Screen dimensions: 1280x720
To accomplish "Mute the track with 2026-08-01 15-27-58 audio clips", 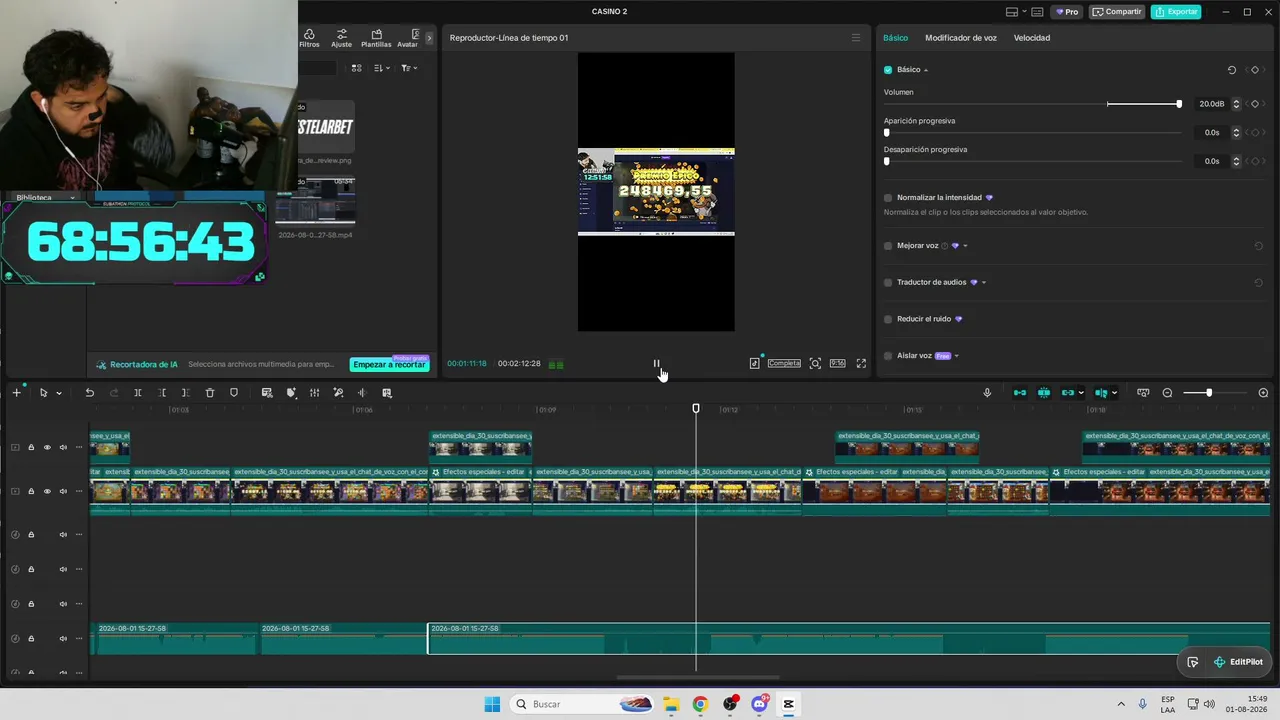I will (63, 638).
